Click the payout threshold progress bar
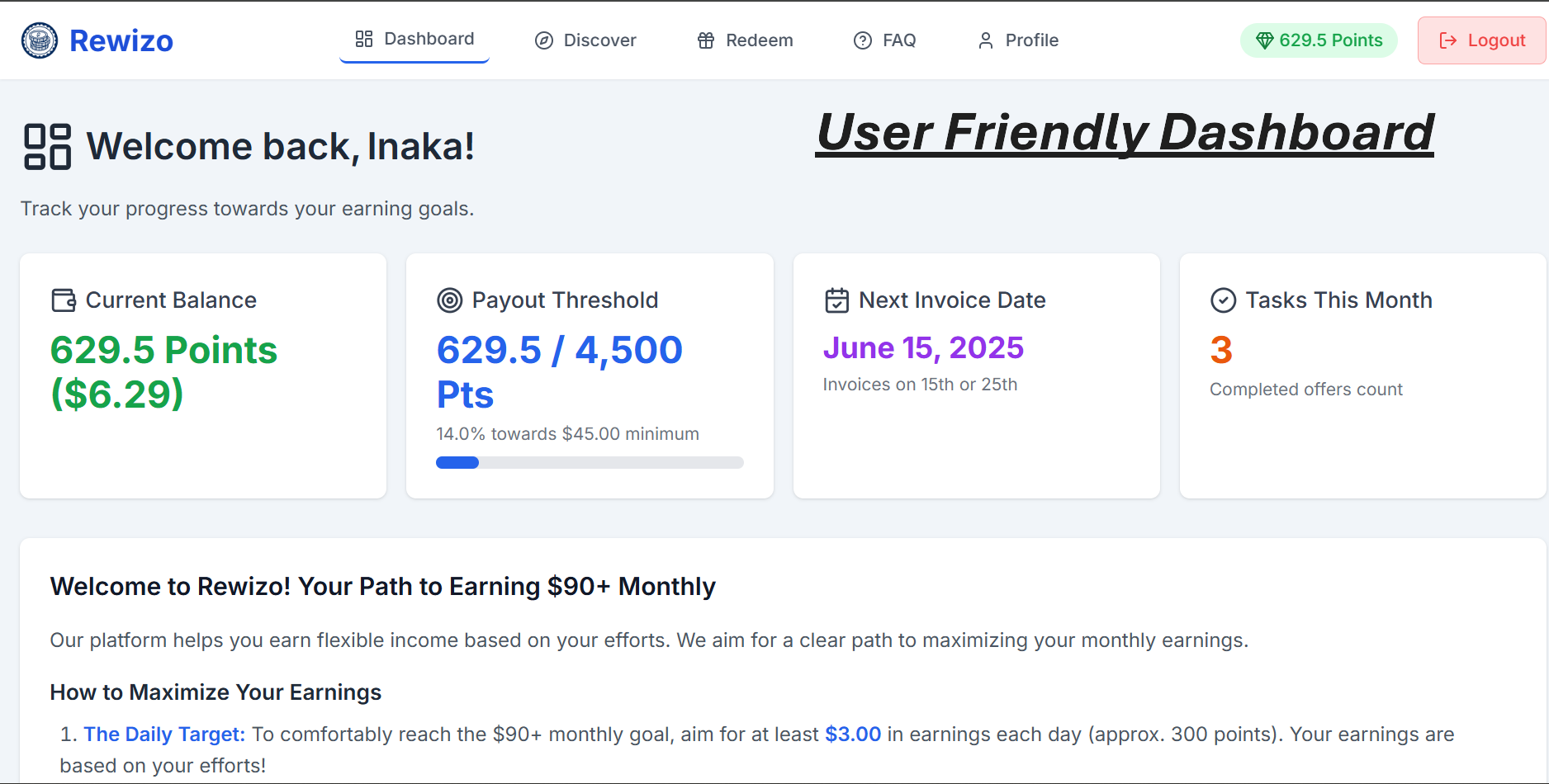Viewport: 1549px width, 784px height. coord(590,463)
